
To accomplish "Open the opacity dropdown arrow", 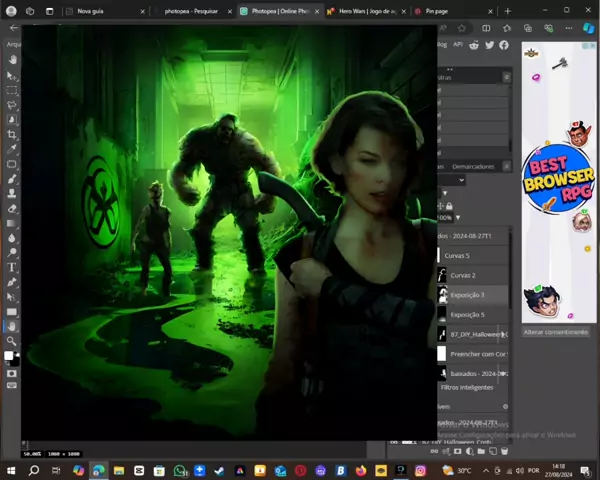I will [x=445, y=193].
